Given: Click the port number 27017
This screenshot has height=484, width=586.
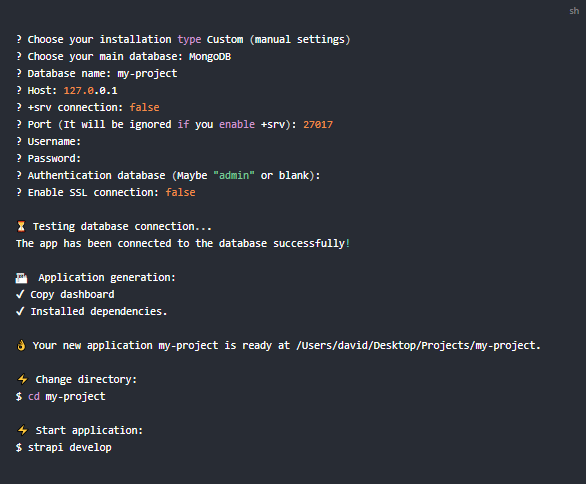Looking at the screenshot, I should click(x=318, y=125).
